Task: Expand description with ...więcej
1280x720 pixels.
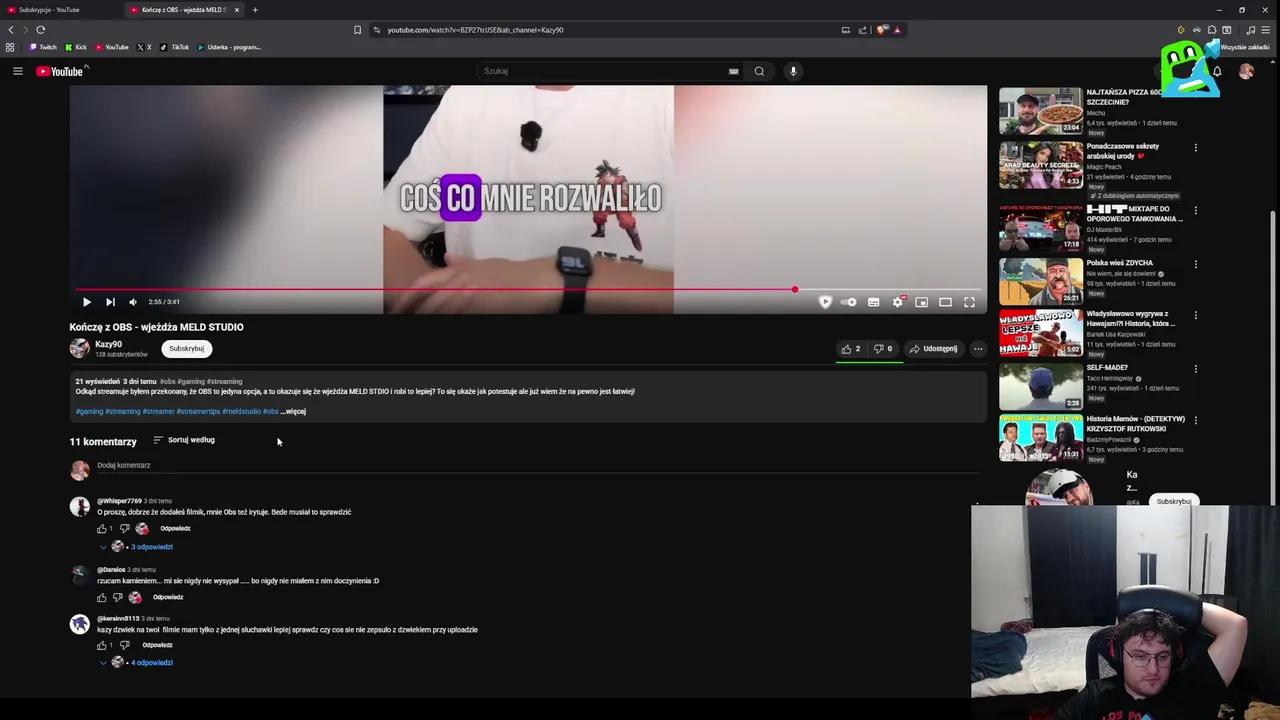Action: click(x=293, y=411)
